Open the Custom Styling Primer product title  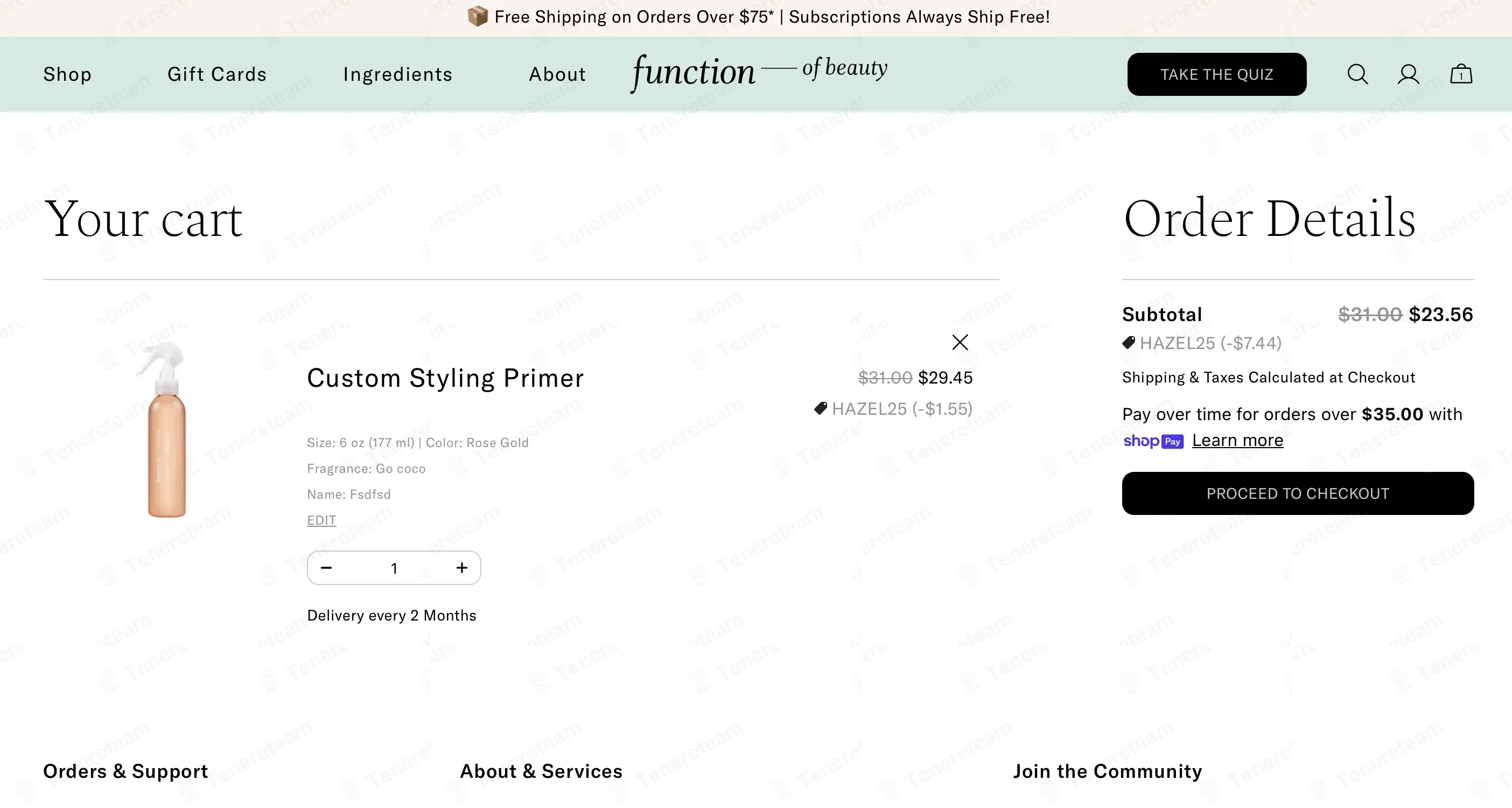click(445, 378)
